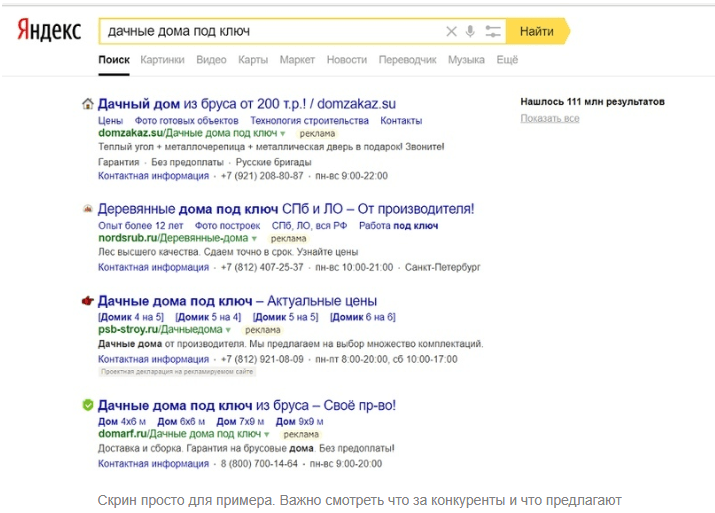This screenshot has height=513, width=715.
Task: Open 'СПб, ЛО, вся РФ' sitelink
Action: pos(309,226)
